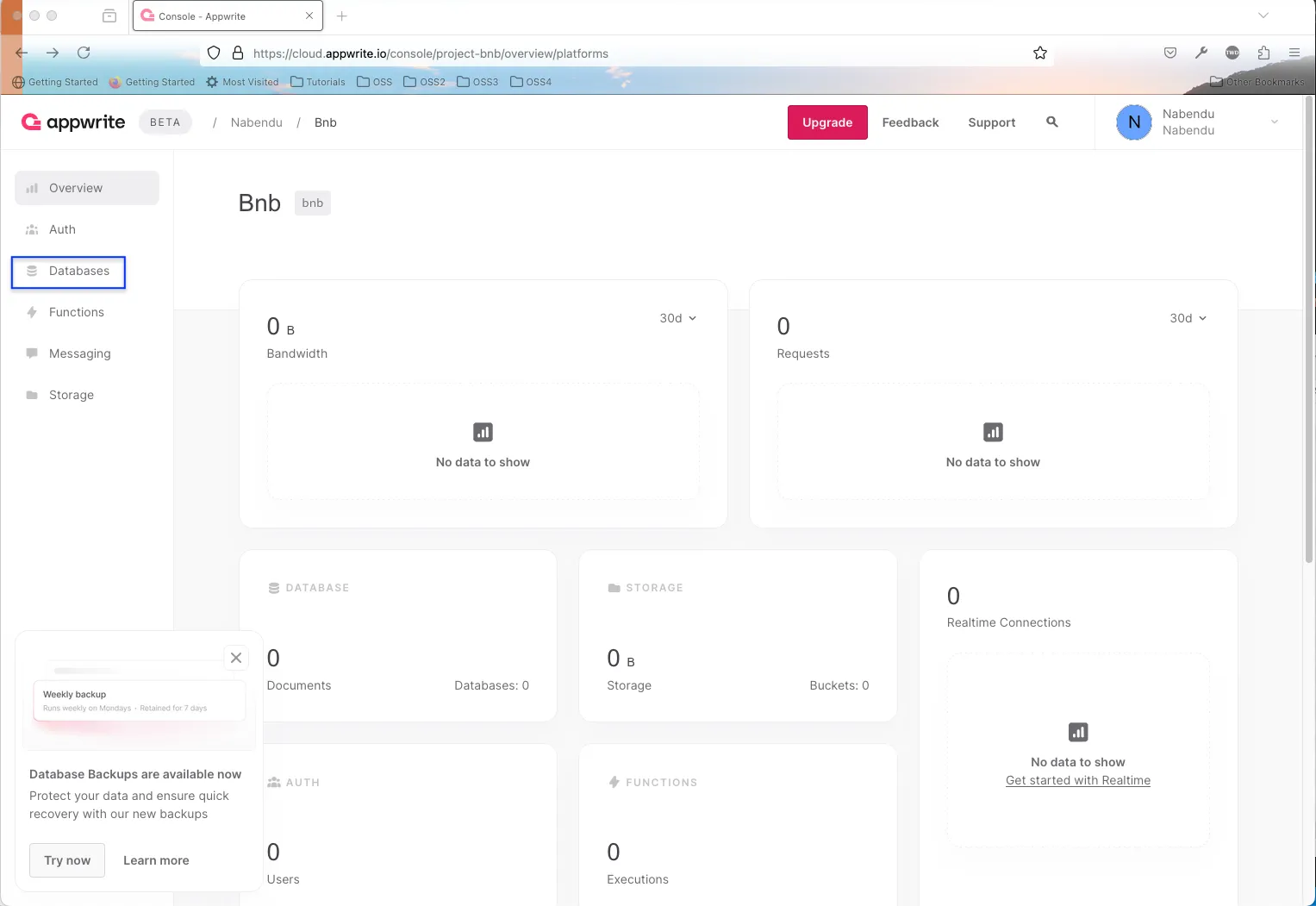Open a new browser tab
The image size is (1316, 906).
tap(342, 16)
